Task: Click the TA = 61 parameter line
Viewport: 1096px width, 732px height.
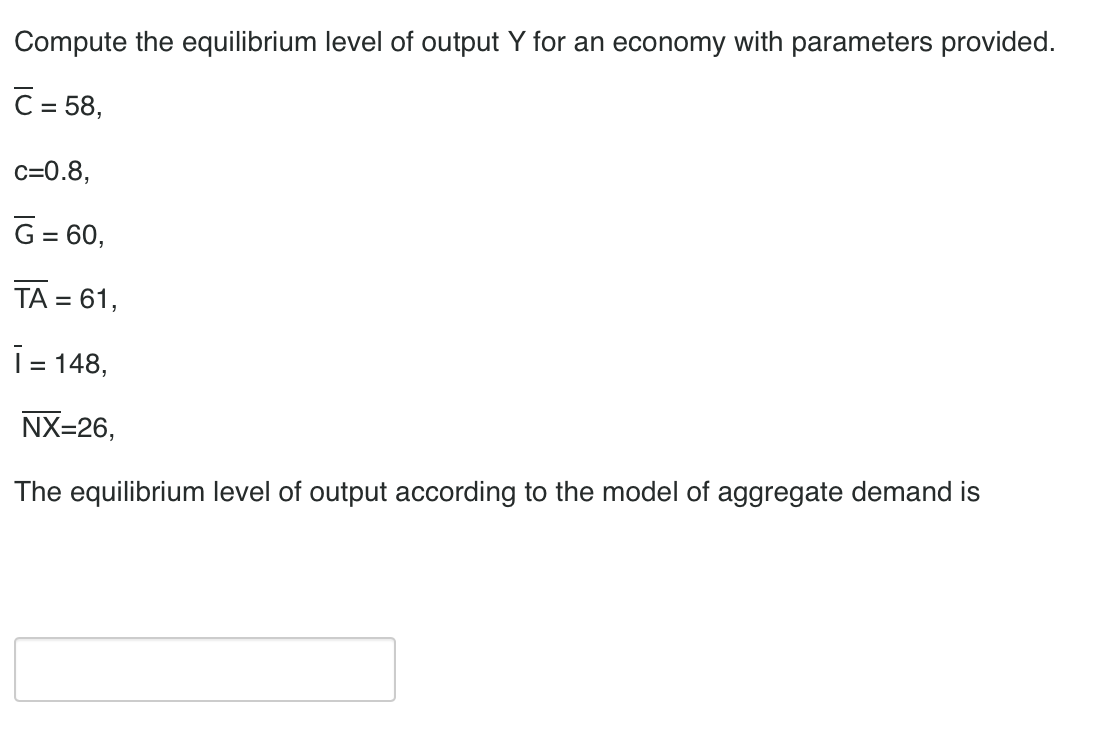Action: (x=64, y=299)
